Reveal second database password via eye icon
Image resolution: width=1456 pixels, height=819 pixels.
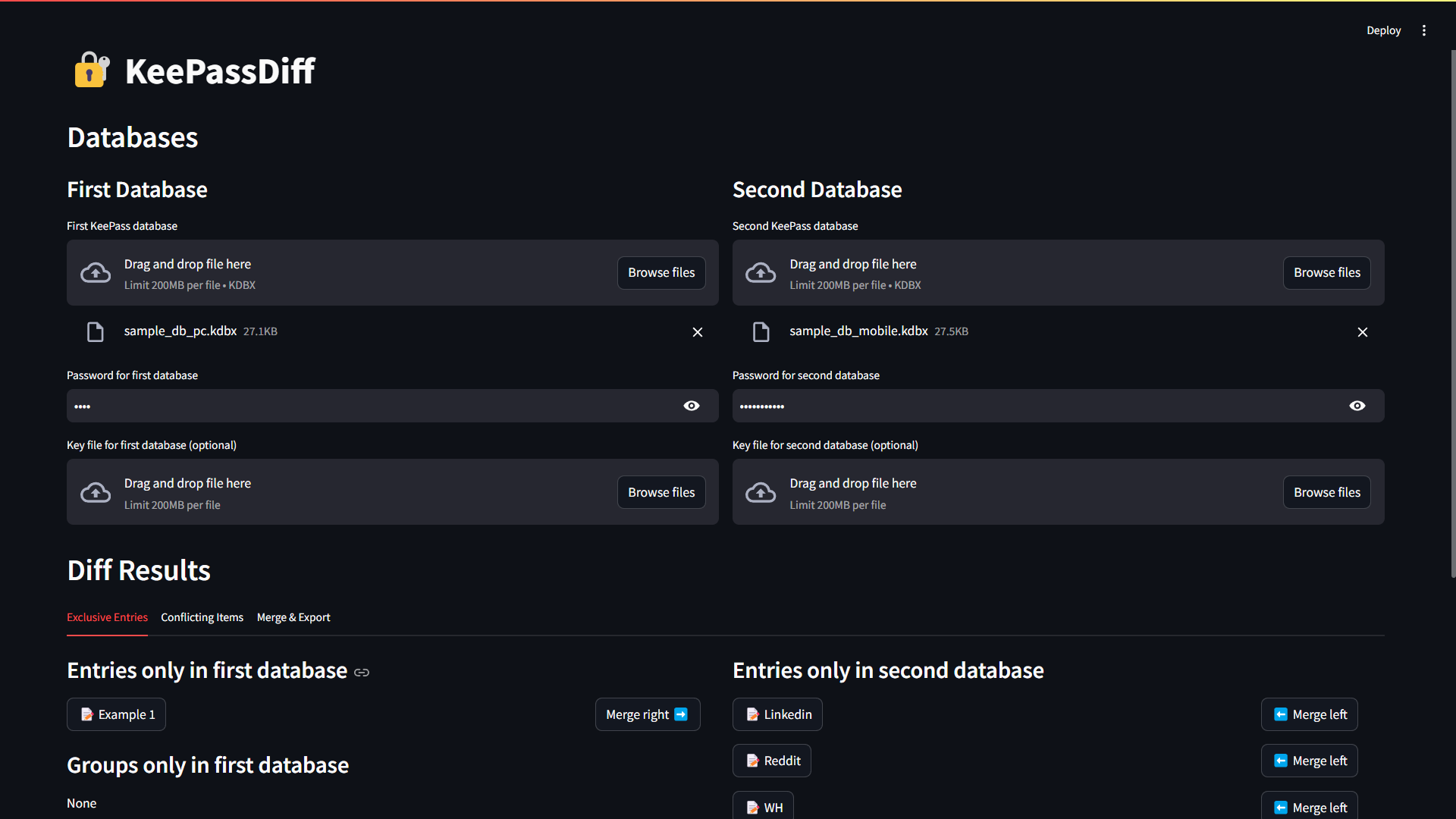1357,406
